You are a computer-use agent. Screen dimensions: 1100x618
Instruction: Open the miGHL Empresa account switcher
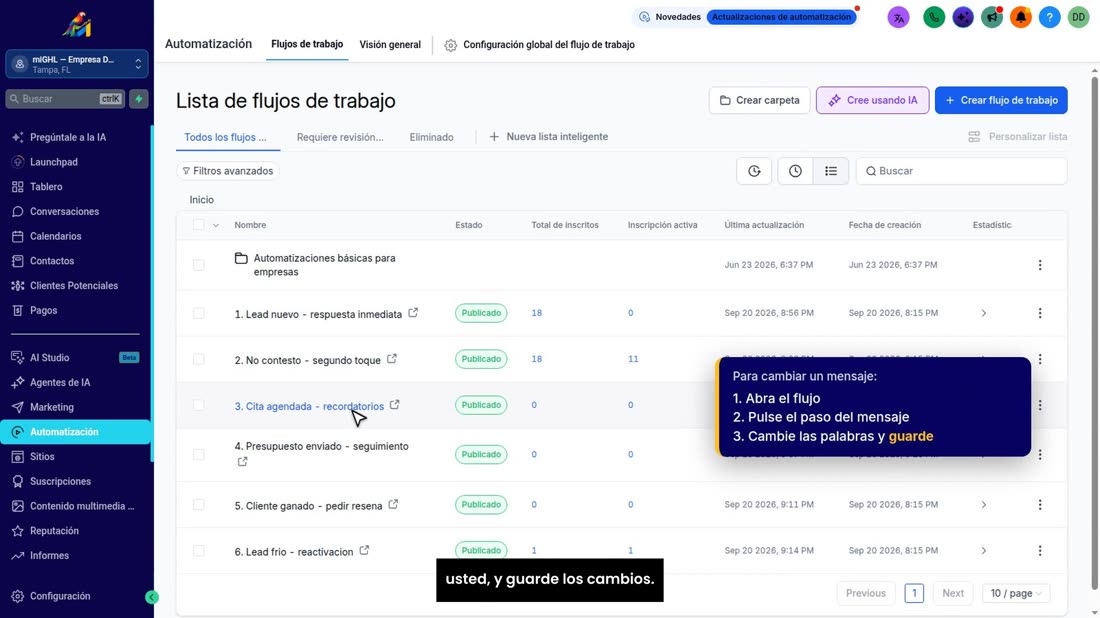(76, 64)
